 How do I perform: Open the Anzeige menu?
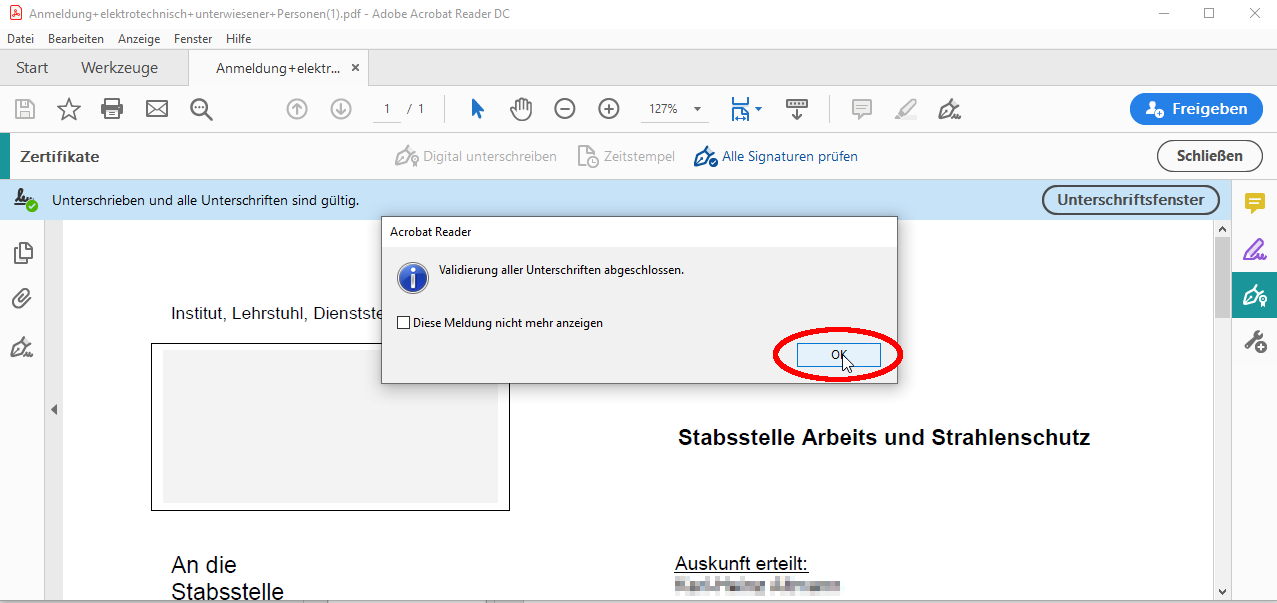click(139, 38)
